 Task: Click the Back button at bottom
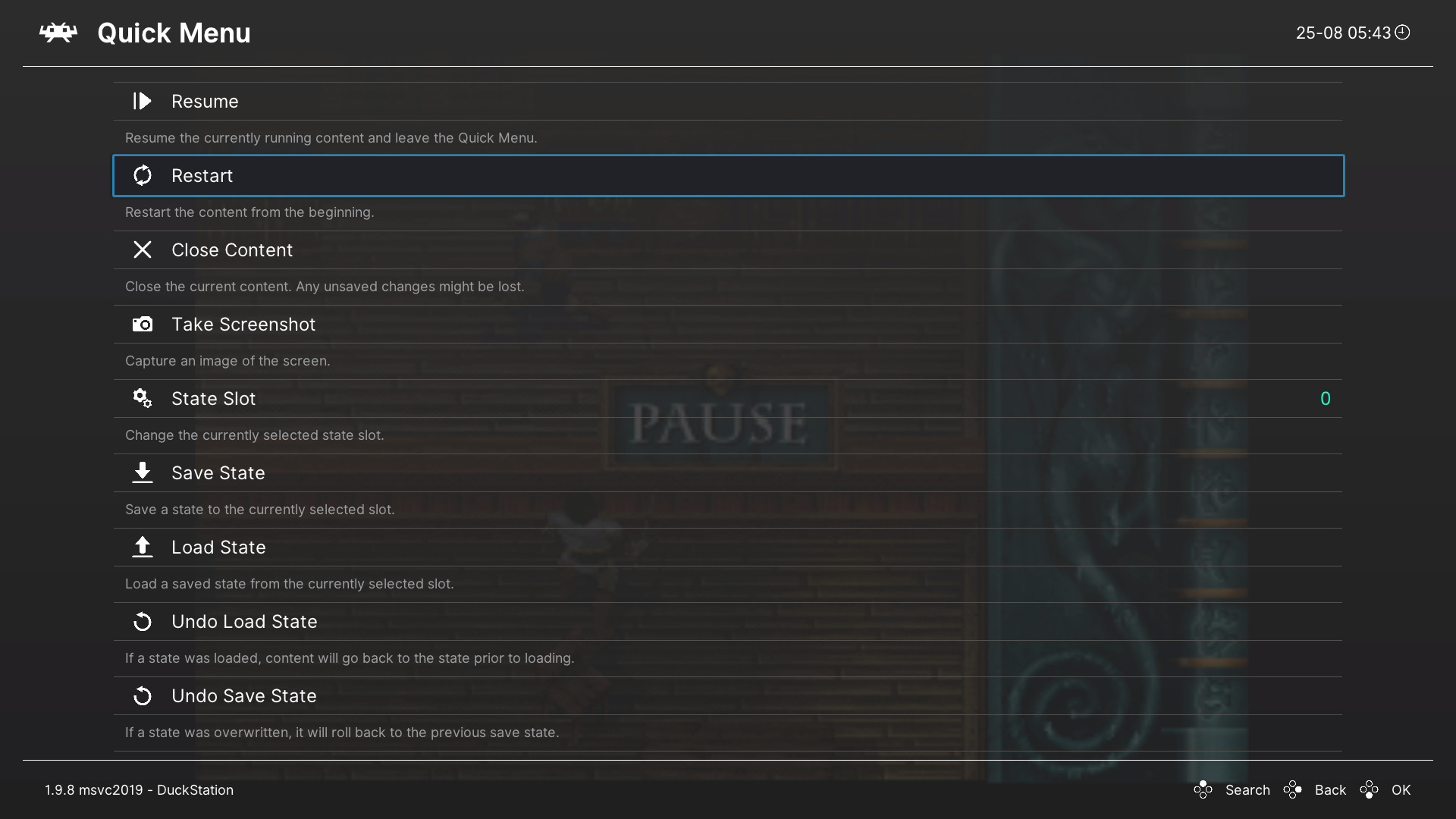pyautogui.click(x=1330, y=790)
